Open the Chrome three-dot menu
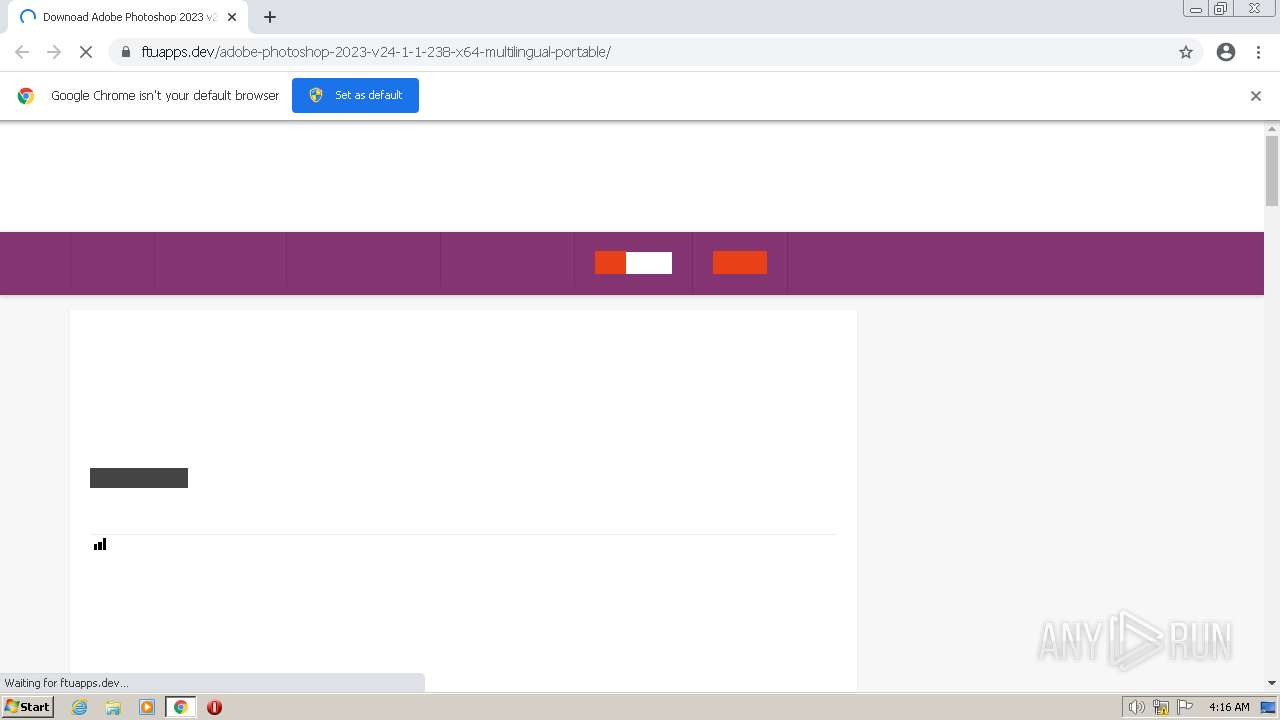Screen dimensions: 1280x720 [1259, 52]
